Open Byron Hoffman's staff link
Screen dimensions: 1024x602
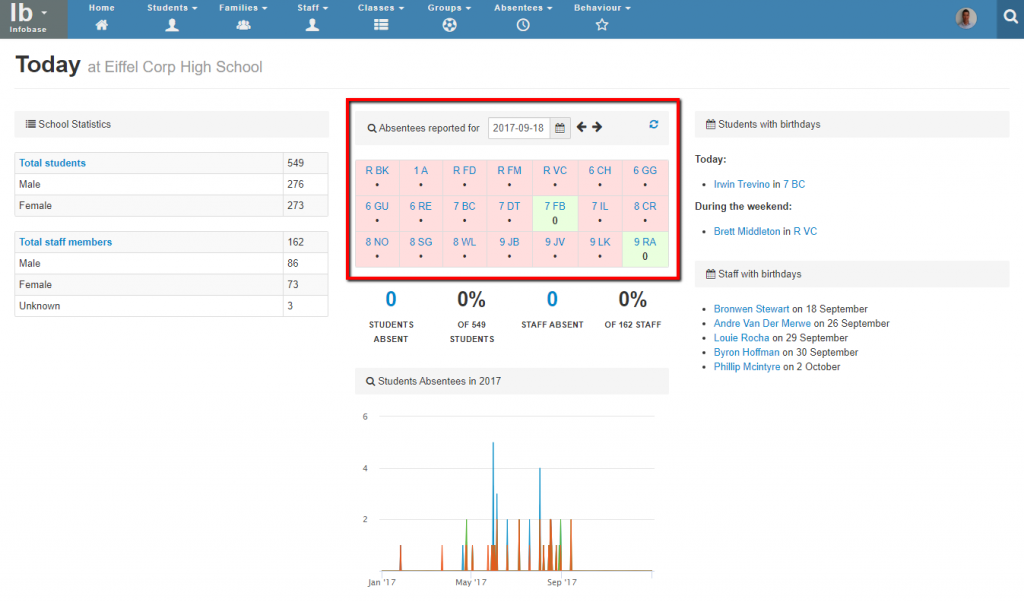point(746,352)
